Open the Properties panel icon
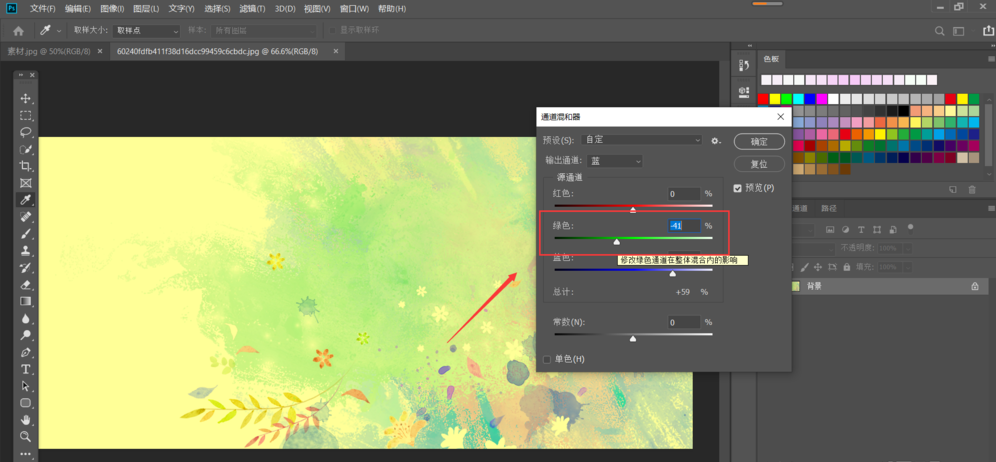 pyautogui.click(x=744, y=91)
